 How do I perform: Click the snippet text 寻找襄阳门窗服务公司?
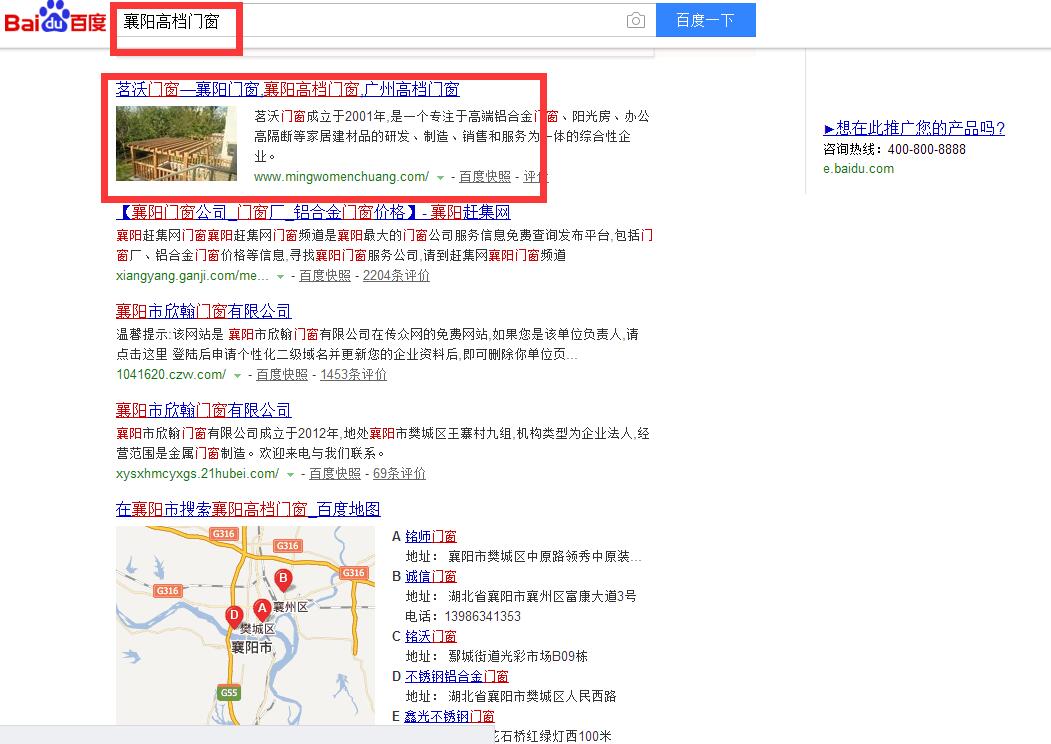coord(355,256)
